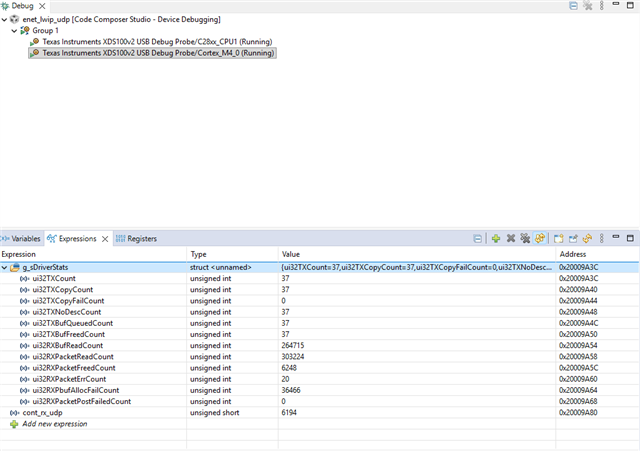Collapse all in Expressions view toolbar

[477, 239]
